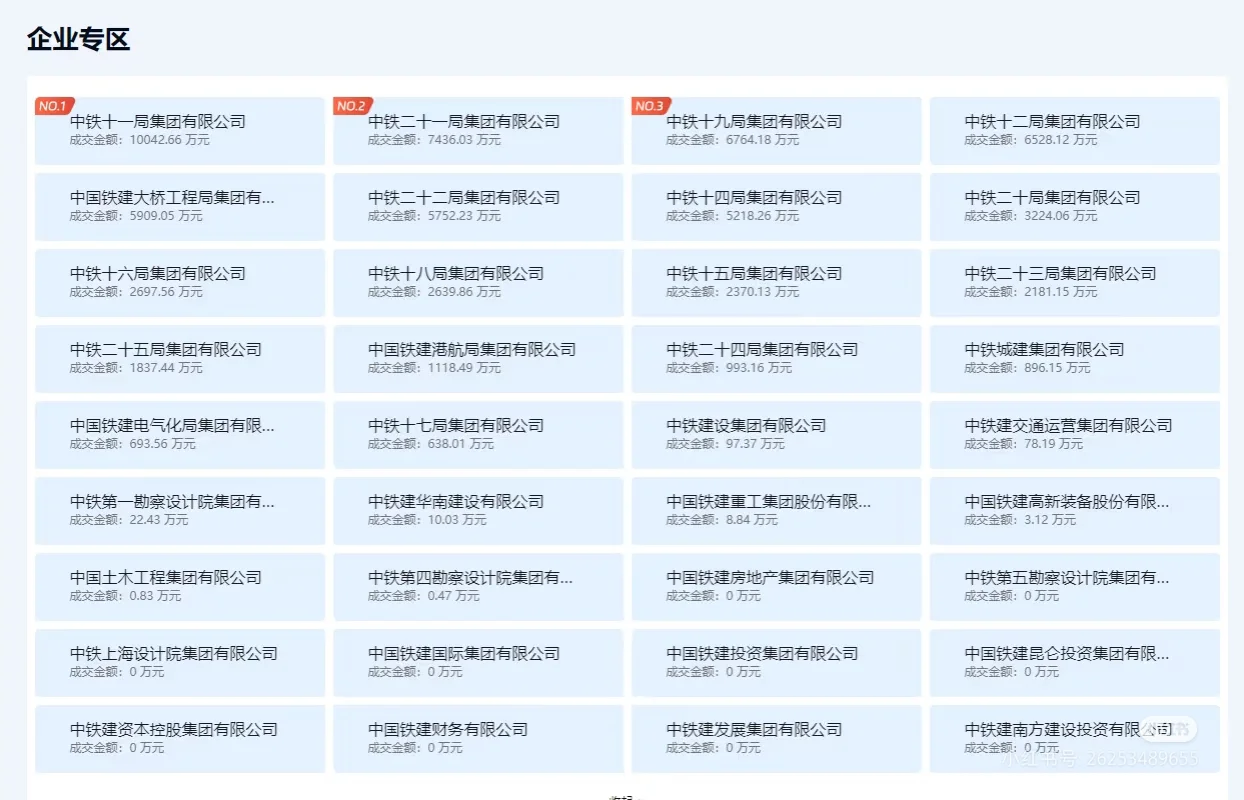
Task: Open the 中铁建资本控股集团有限公司 card
Action: [180, 739]
